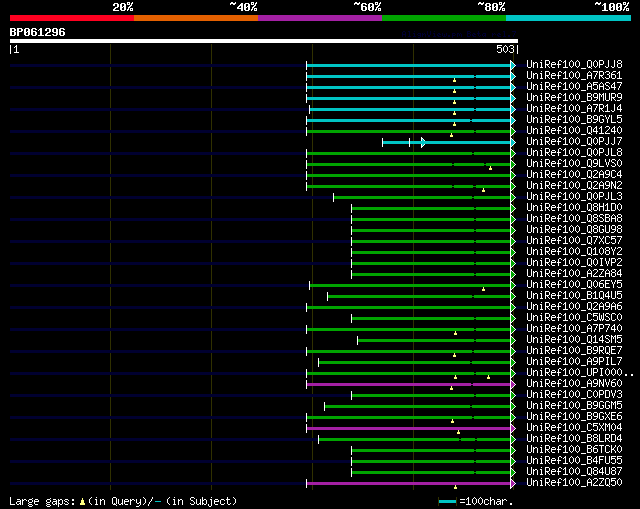Select the UniRef100_A7P740 label
The height and width of the screenshot is (509, 640).
click(x=574, y=329)
